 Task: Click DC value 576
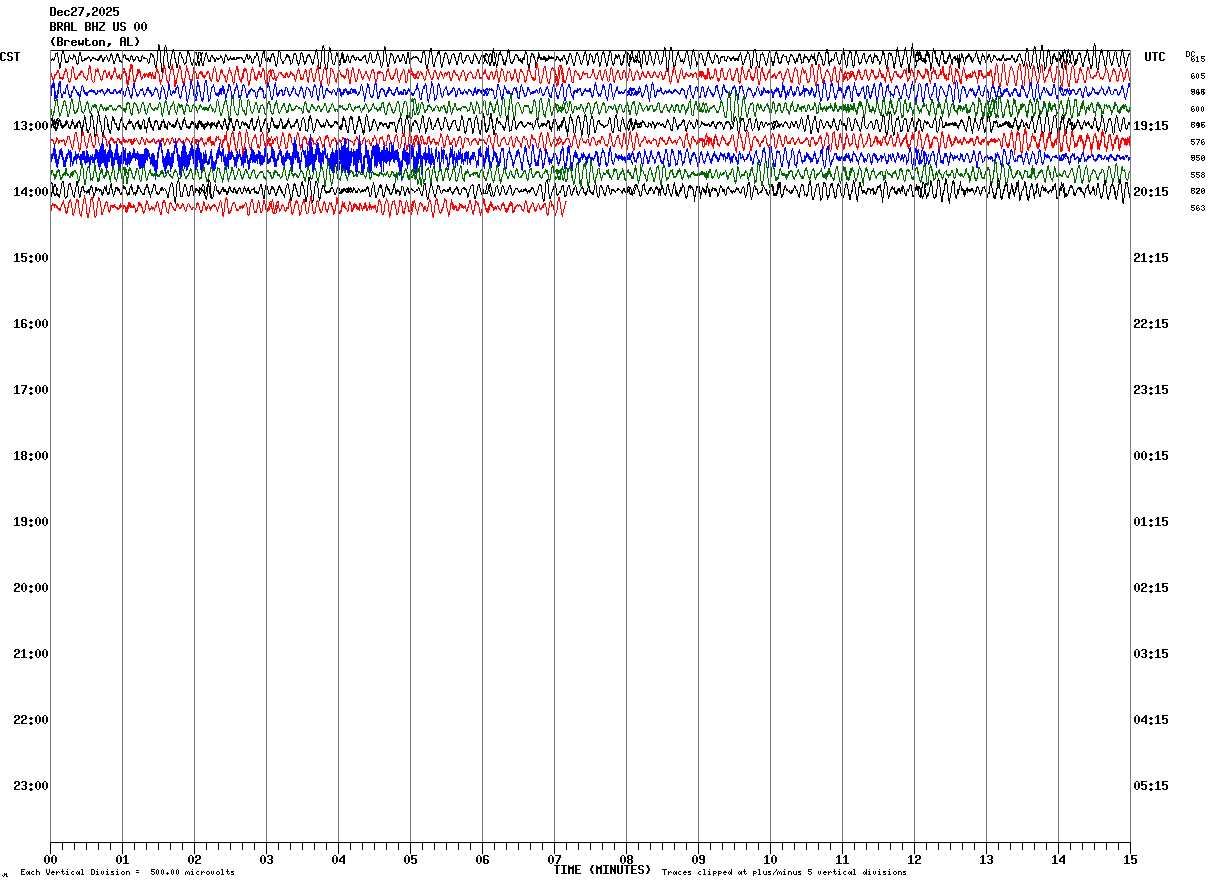(x=1198, y=142)
